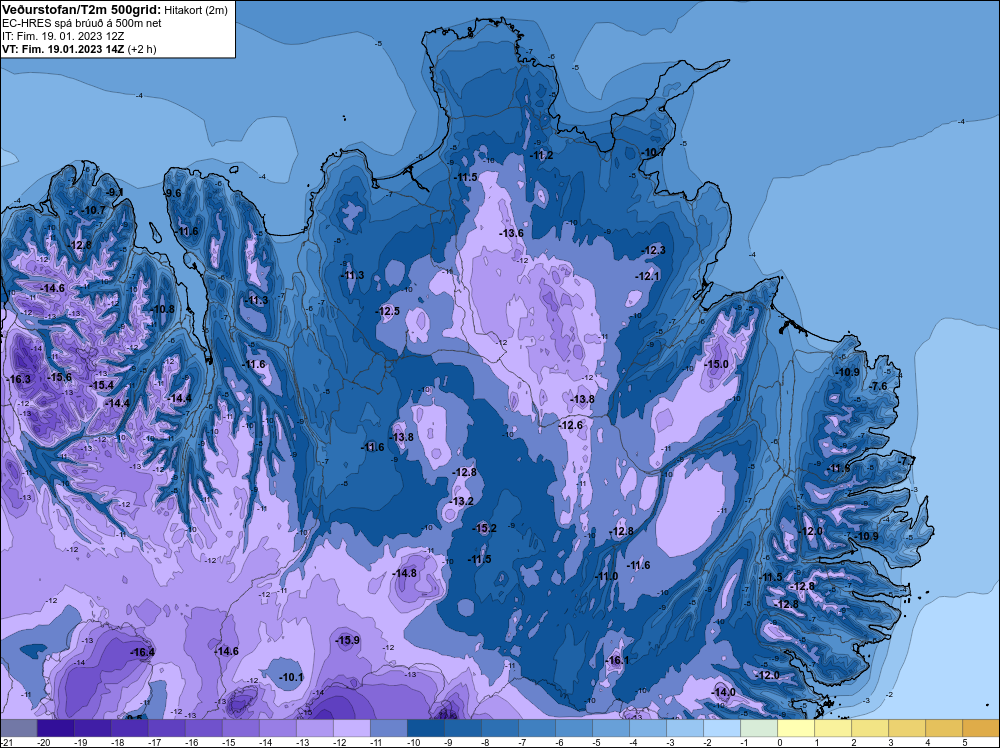Pick the legend swatch between -4 and -3

pos(647,728)
